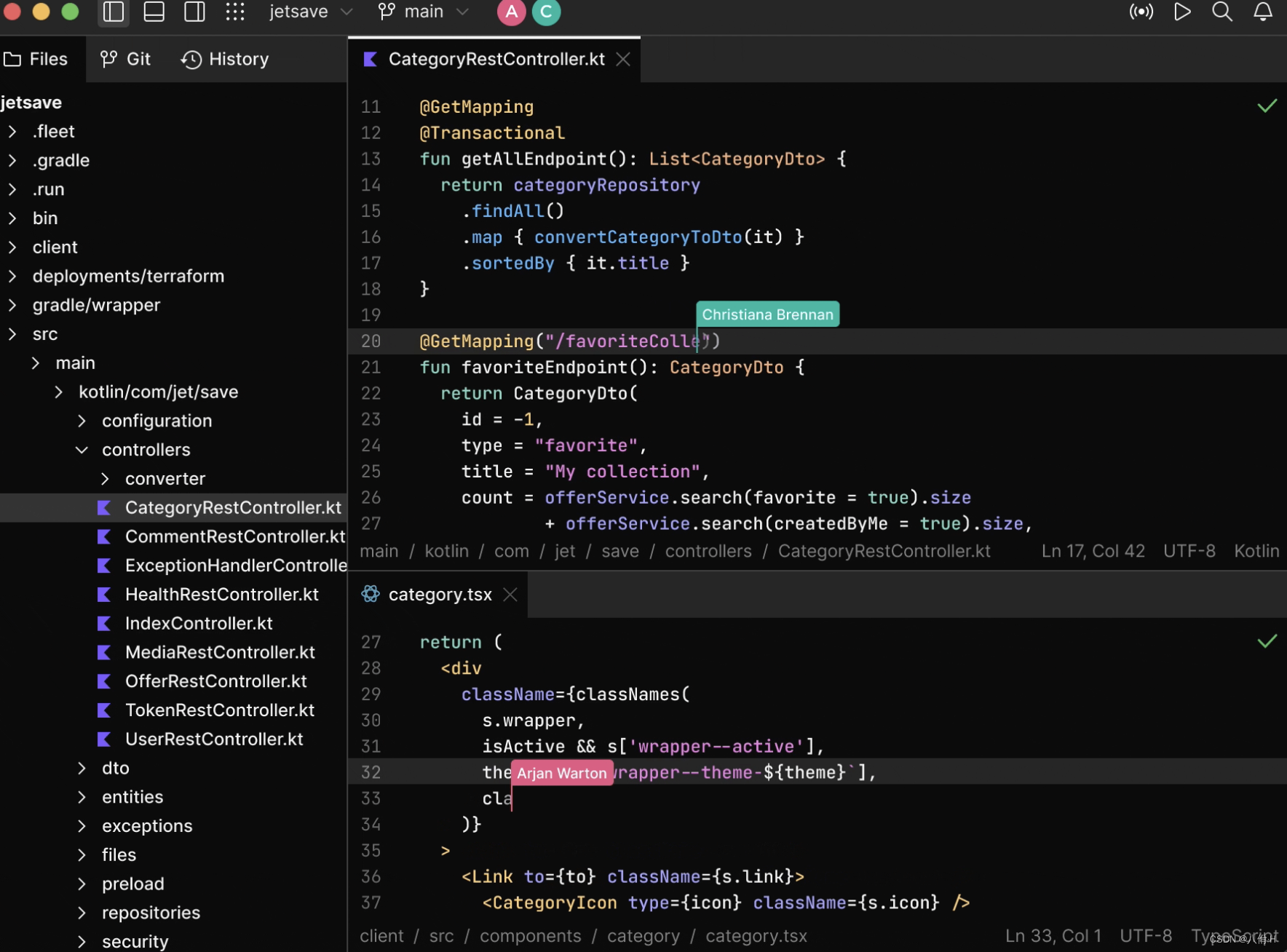Open the search magnifier
This screenshot has width=1287, height=952.
click(1222, 12)
